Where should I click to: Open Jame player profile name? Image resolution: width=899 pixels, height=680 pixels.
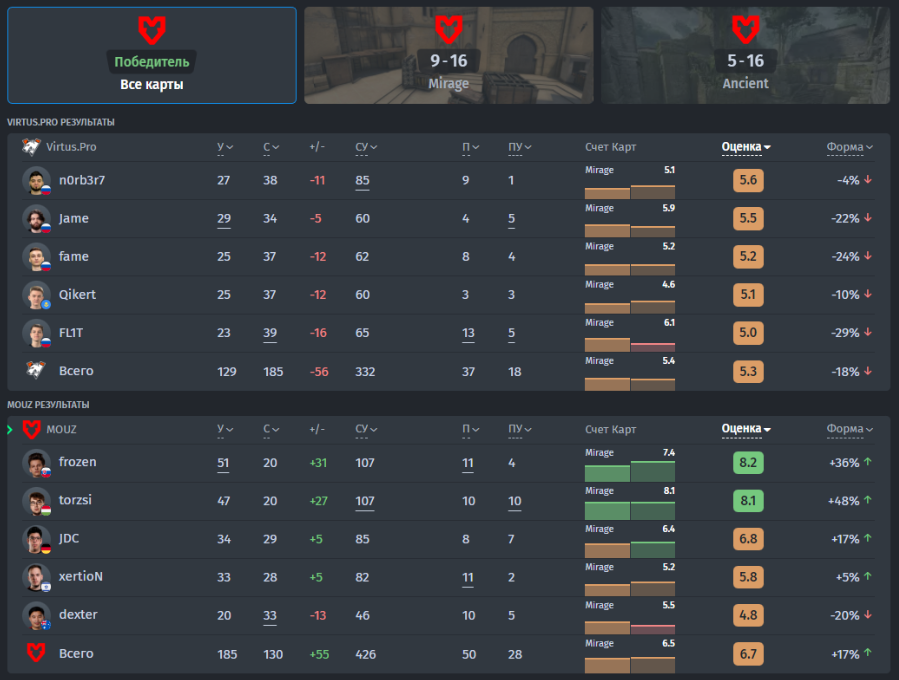73,218
